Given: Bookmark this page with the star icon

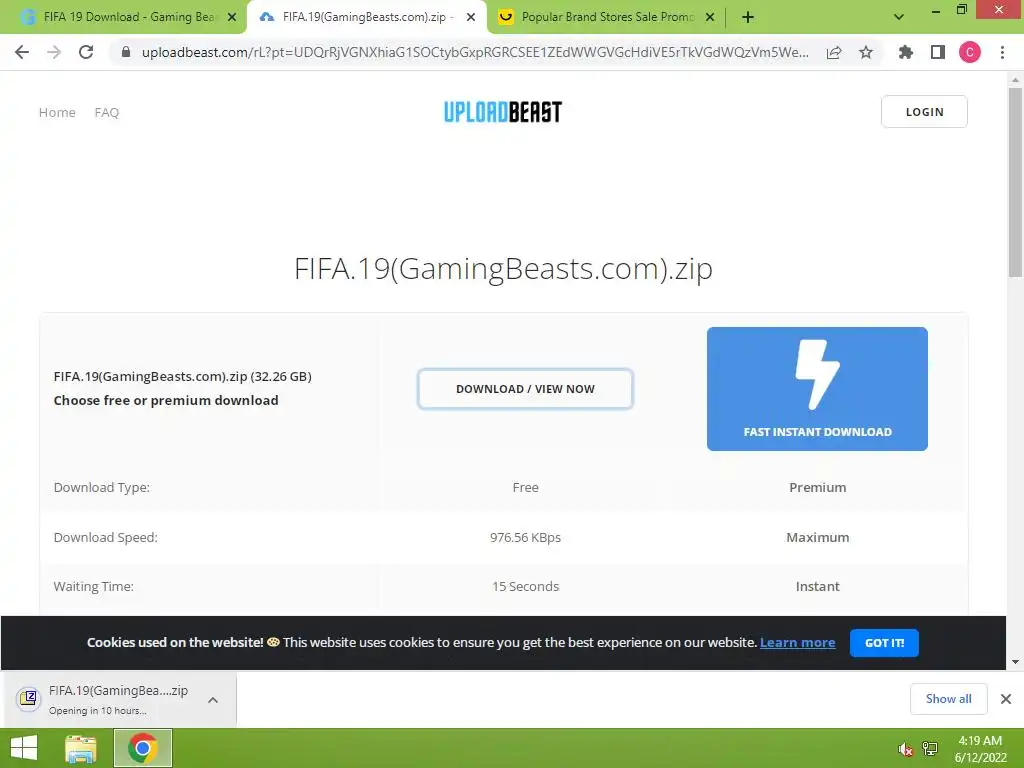Looking at the screenshot, I should [866, 52].
